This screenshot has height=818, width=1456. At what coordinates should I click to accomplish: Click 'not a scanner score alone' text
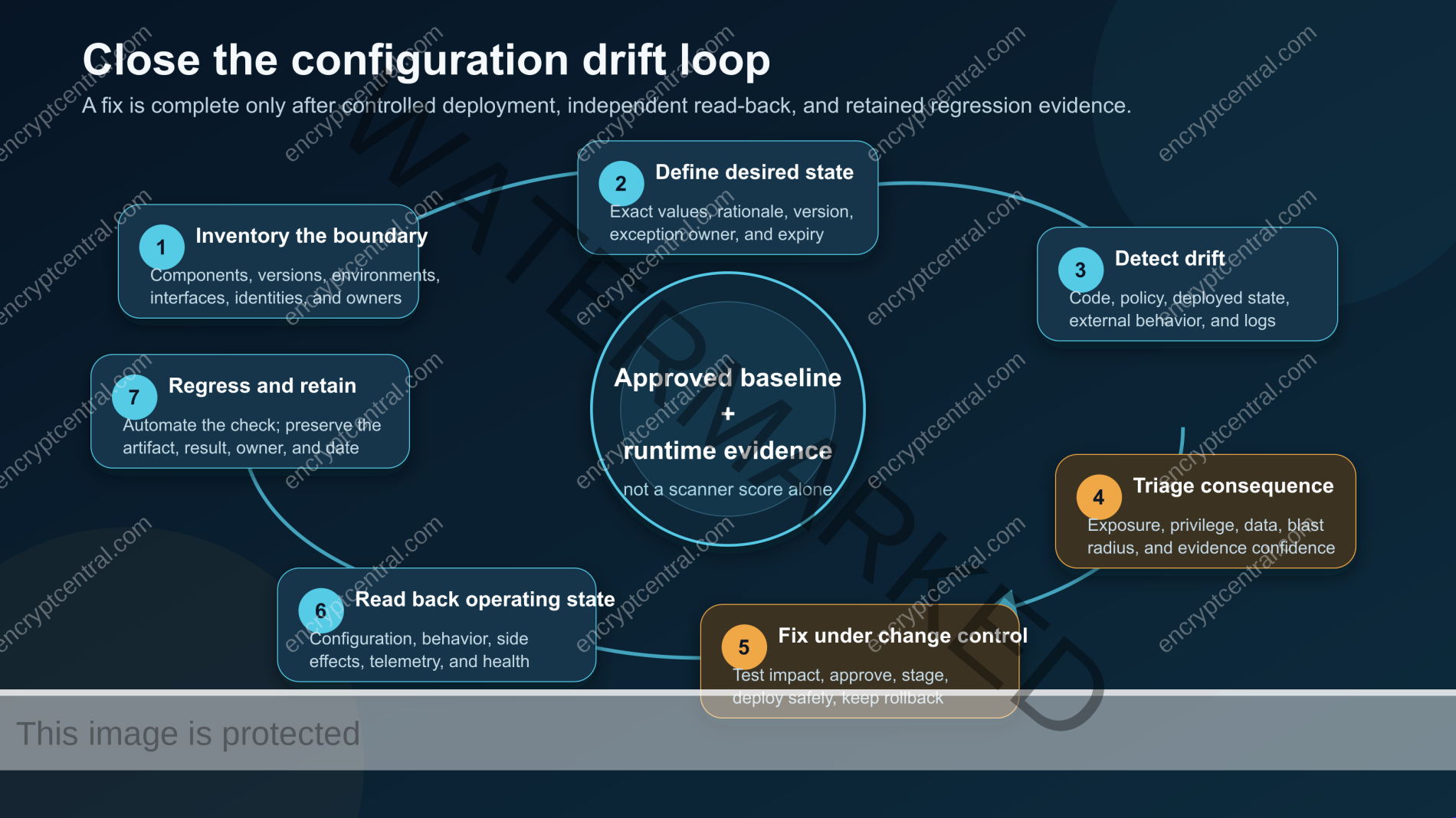click(x=728, y=490)
